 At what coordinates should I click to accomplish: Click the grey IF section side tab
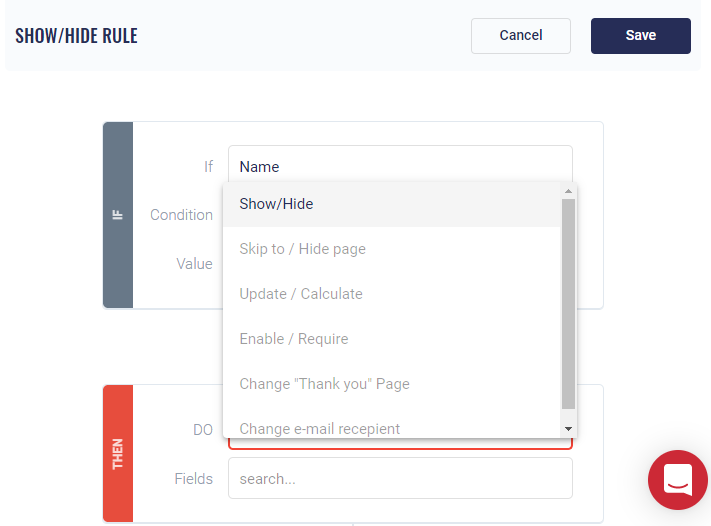[x=118, y=215]
